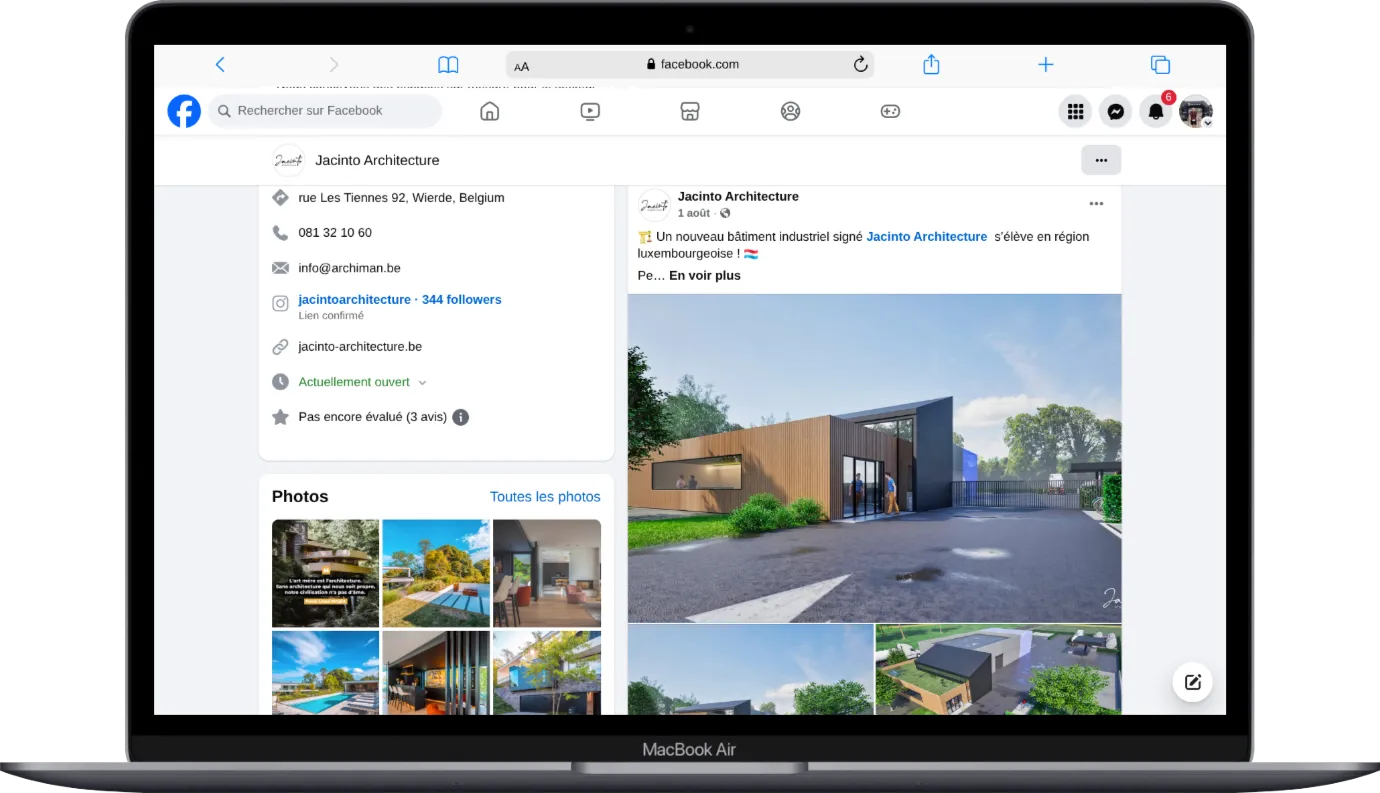Open aerial green-roof render image
1380x793 pixels.
pos(999,670)
